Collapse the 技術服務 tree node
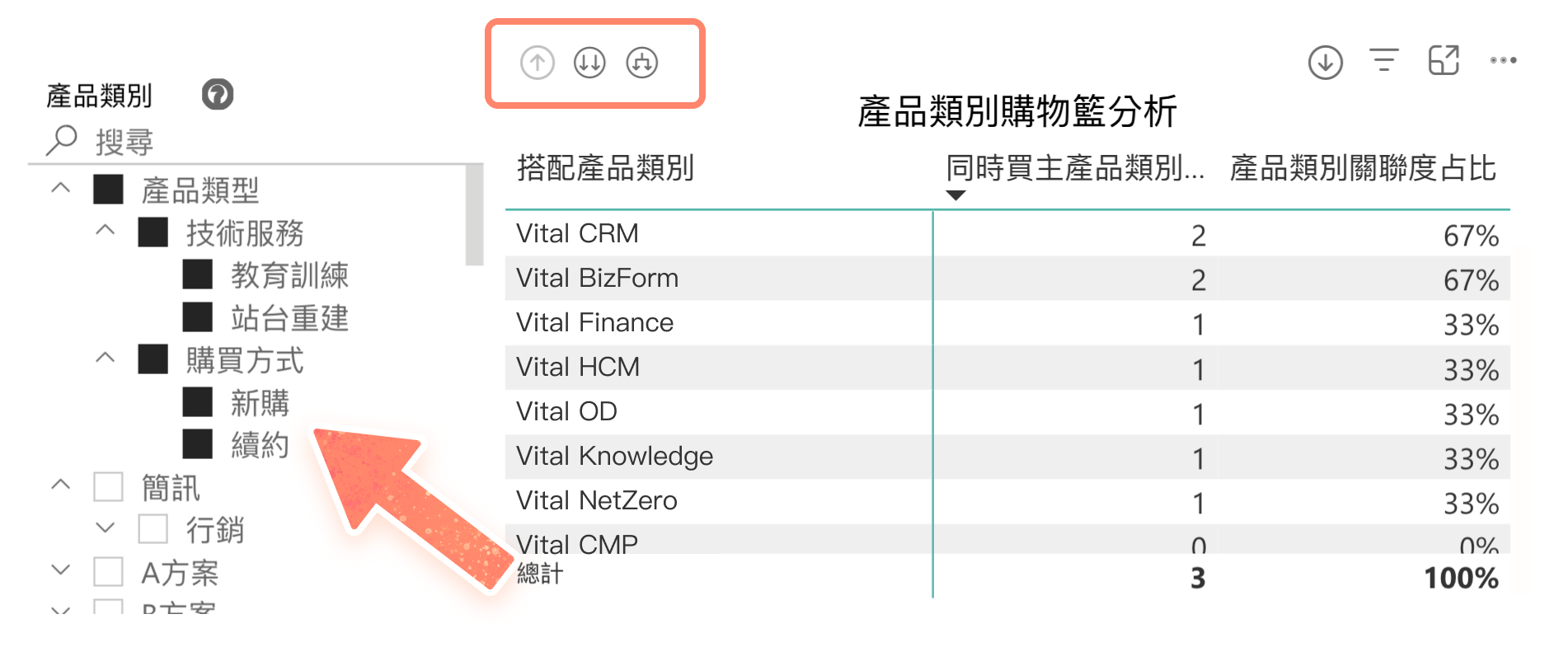The height and width of the screenshot is (661, 1568). pos(106,231)
